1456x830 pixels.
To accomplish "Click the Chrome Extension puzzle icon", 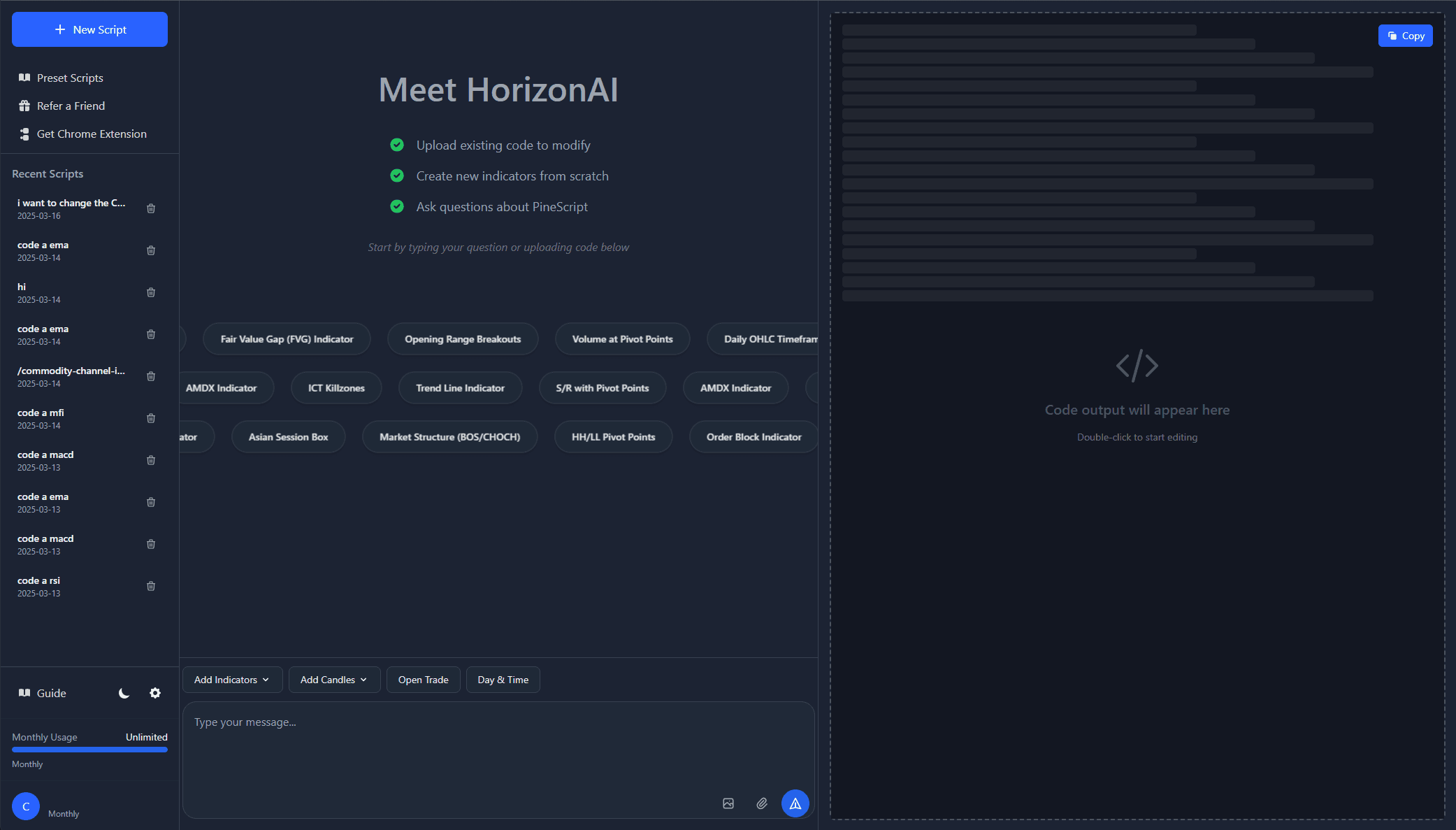I will [x=24, y=134].
